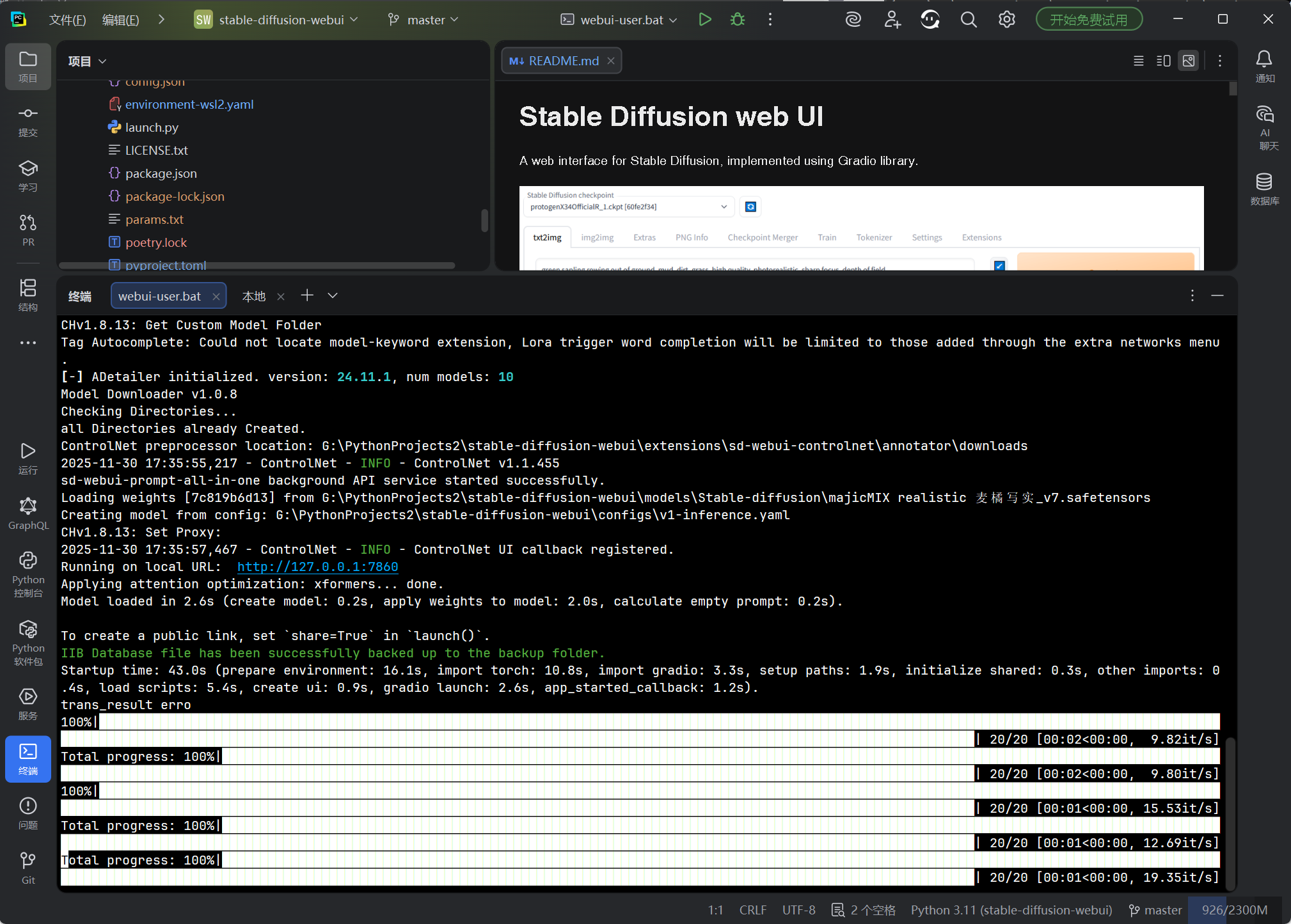Run webui-user.bat with the green play icon
The height and width of the screenshot is (924, 1291).
[x=704, y=20]
